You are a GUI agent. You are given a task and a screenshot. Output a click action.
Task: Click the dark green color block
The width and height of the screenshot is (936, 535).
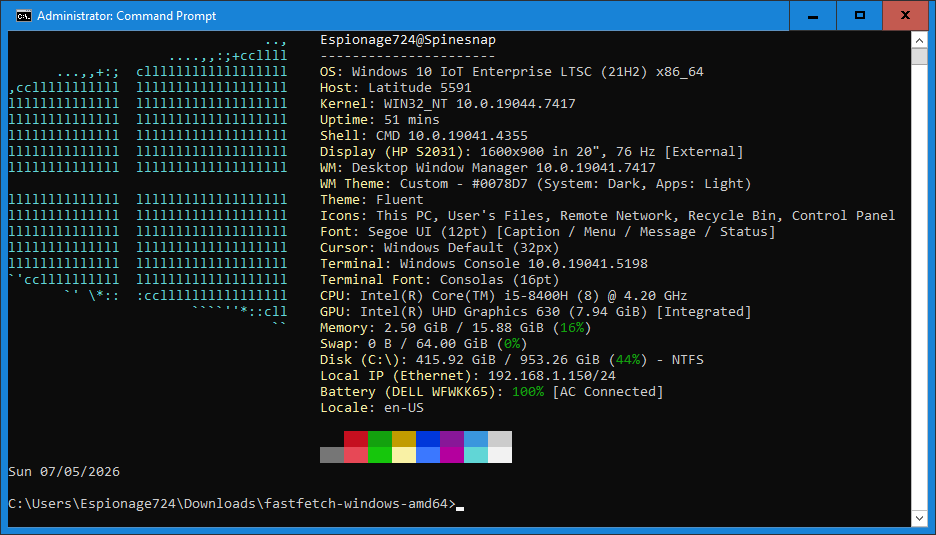click(x=380, y=439)
